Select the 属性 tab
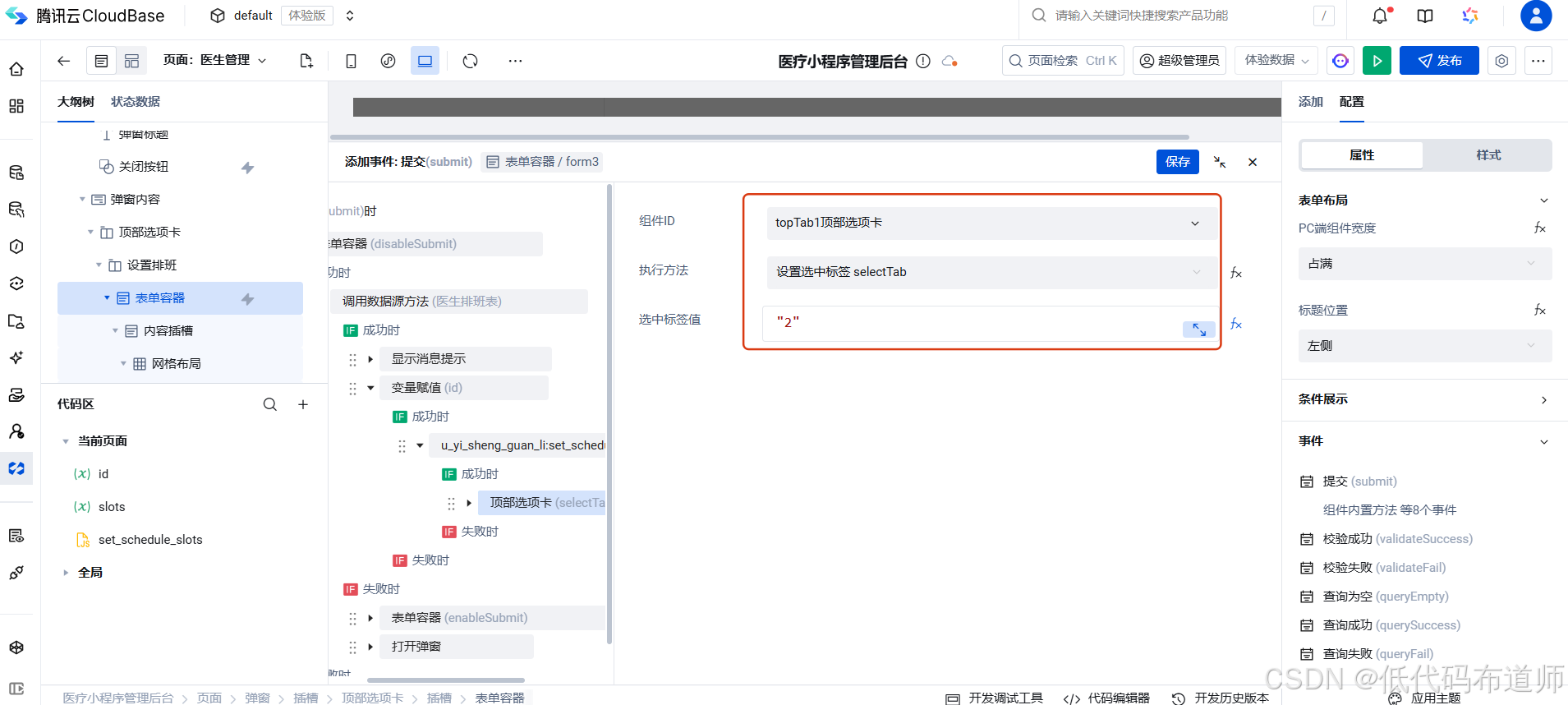The image size is (1568, 705). pyautogui.click(x=1362, y=155)
